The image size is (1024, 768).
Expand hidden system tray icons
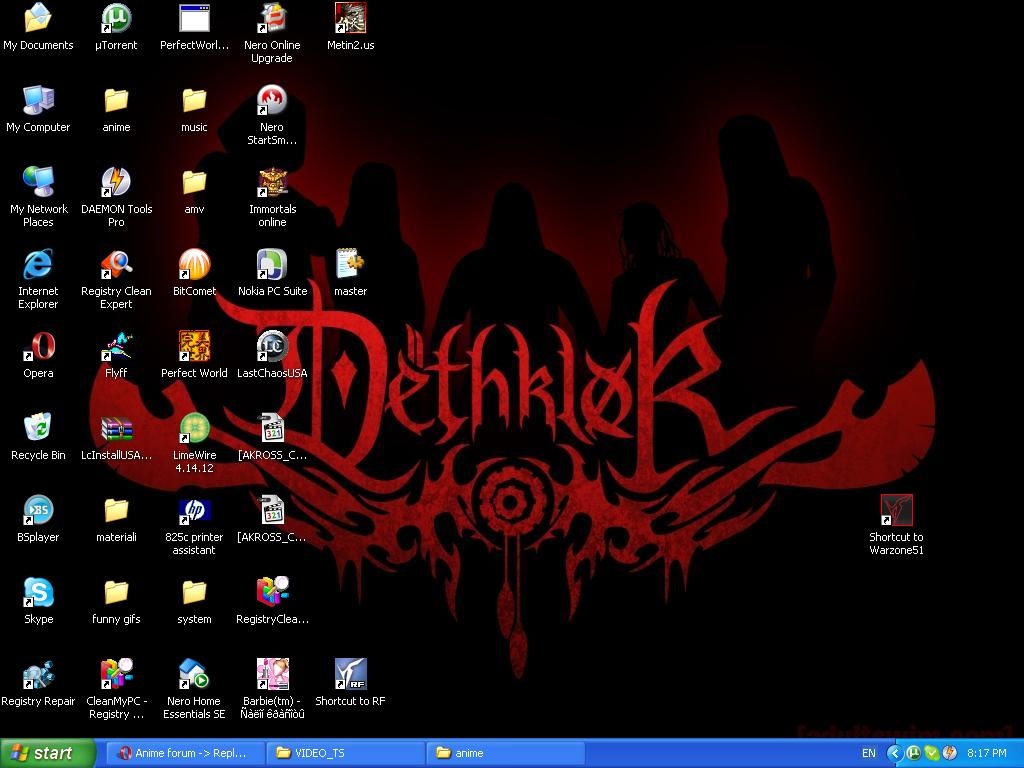click(895, 754)
